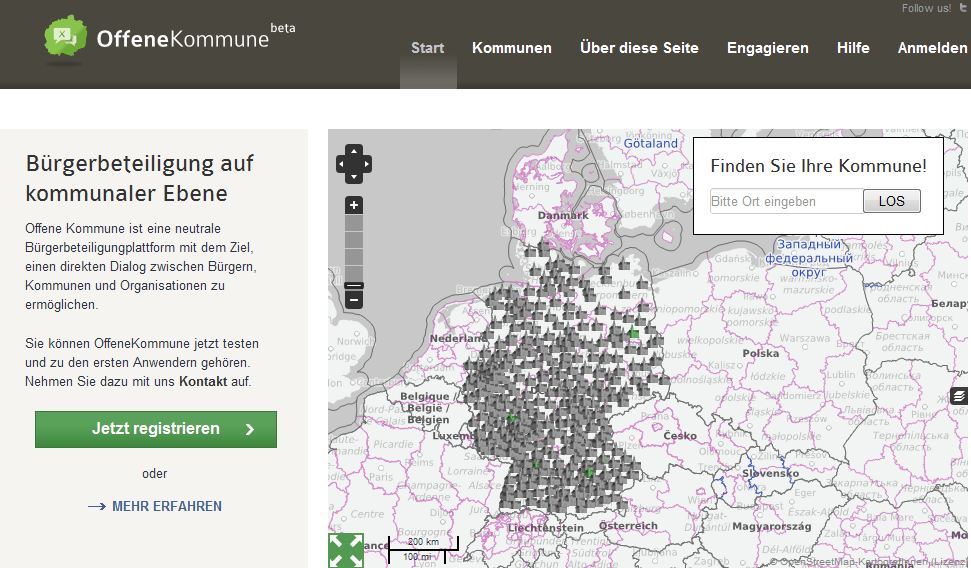The image size is (971, 568).
Task: Zoom out the map with minus button
Action: click(x=354, y=300)
